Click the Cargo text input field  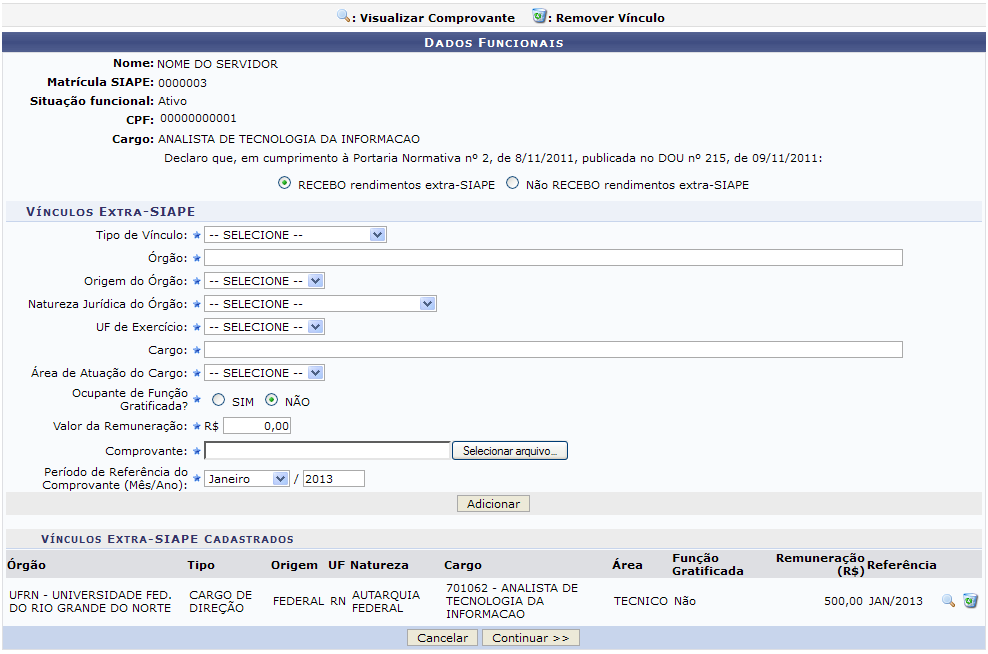553,350
